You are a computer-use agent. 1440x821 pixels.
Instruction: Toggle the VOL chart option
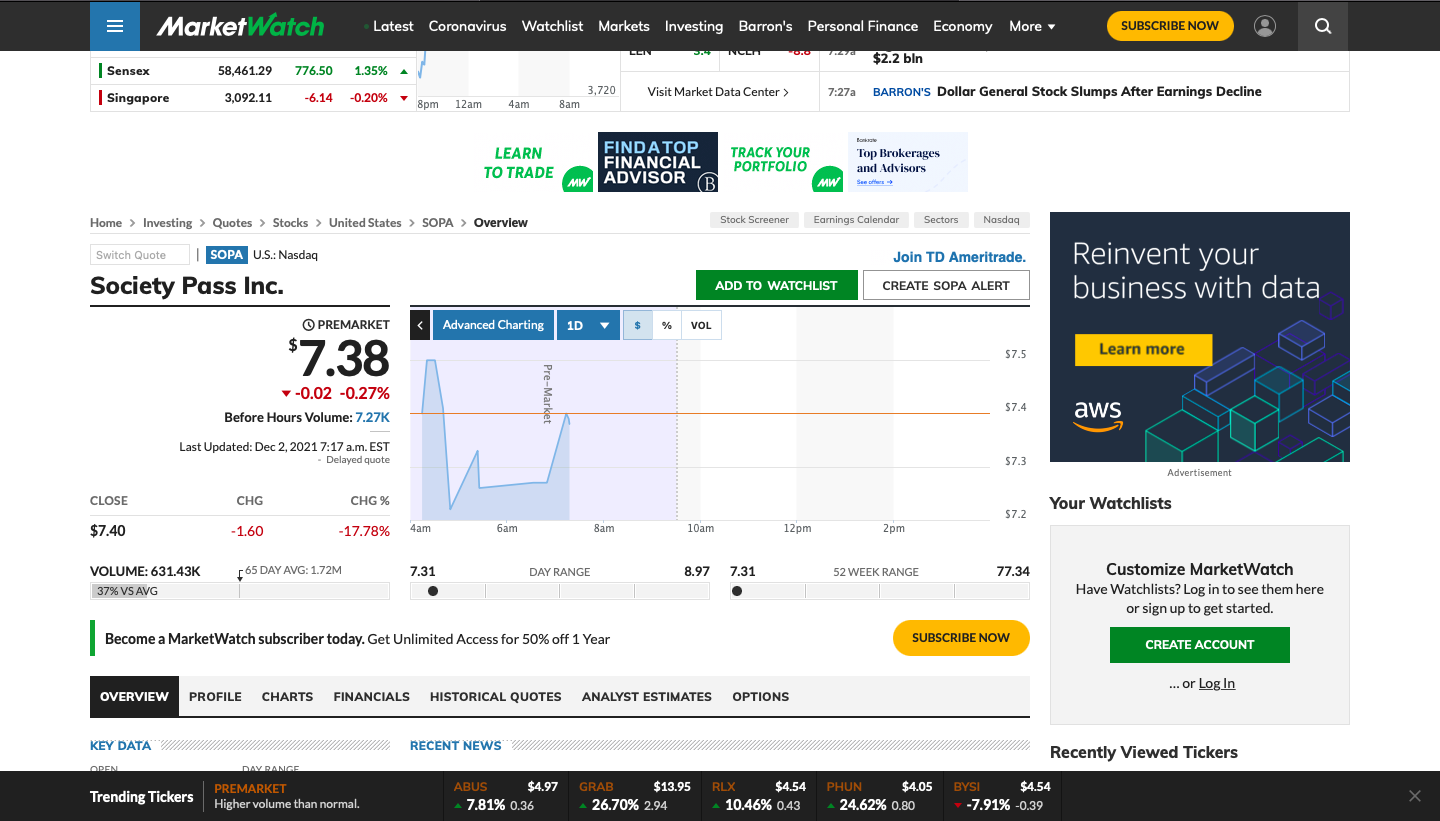[701, 325]
